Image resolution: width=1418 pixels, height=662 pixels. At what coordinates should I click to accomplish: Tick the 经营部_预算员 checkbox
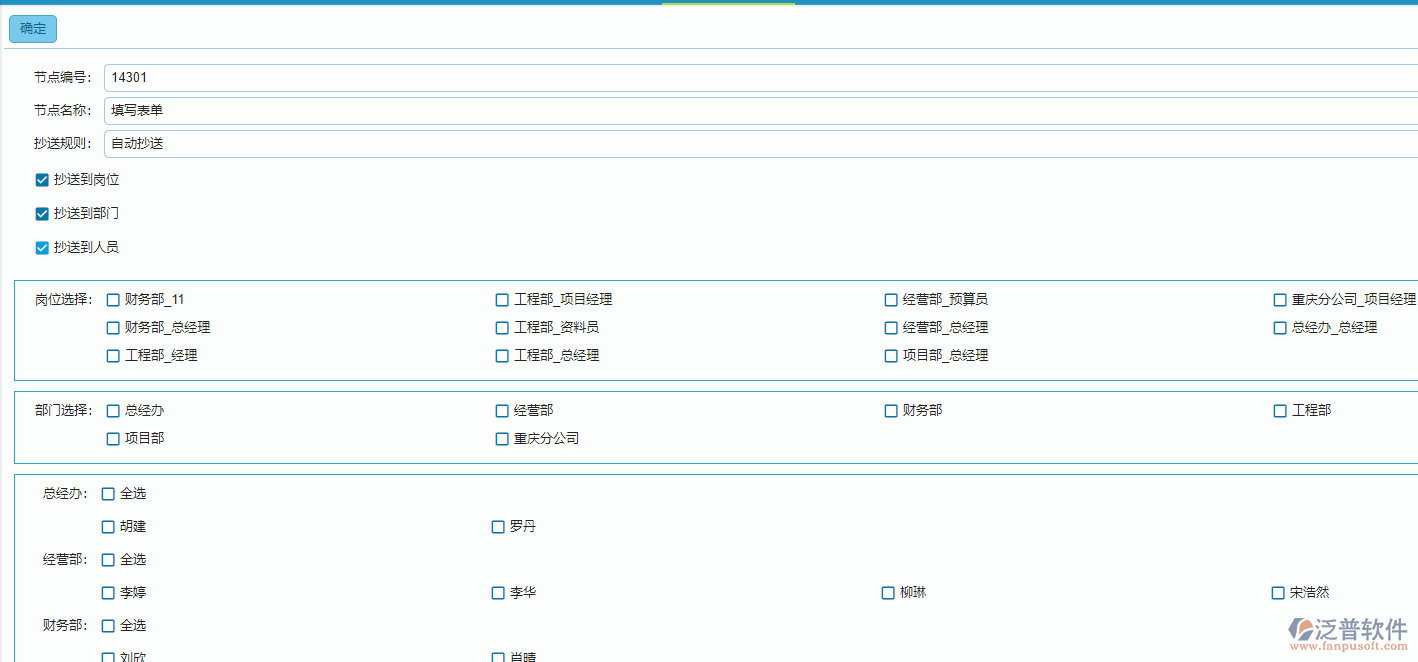coord(891,300)
